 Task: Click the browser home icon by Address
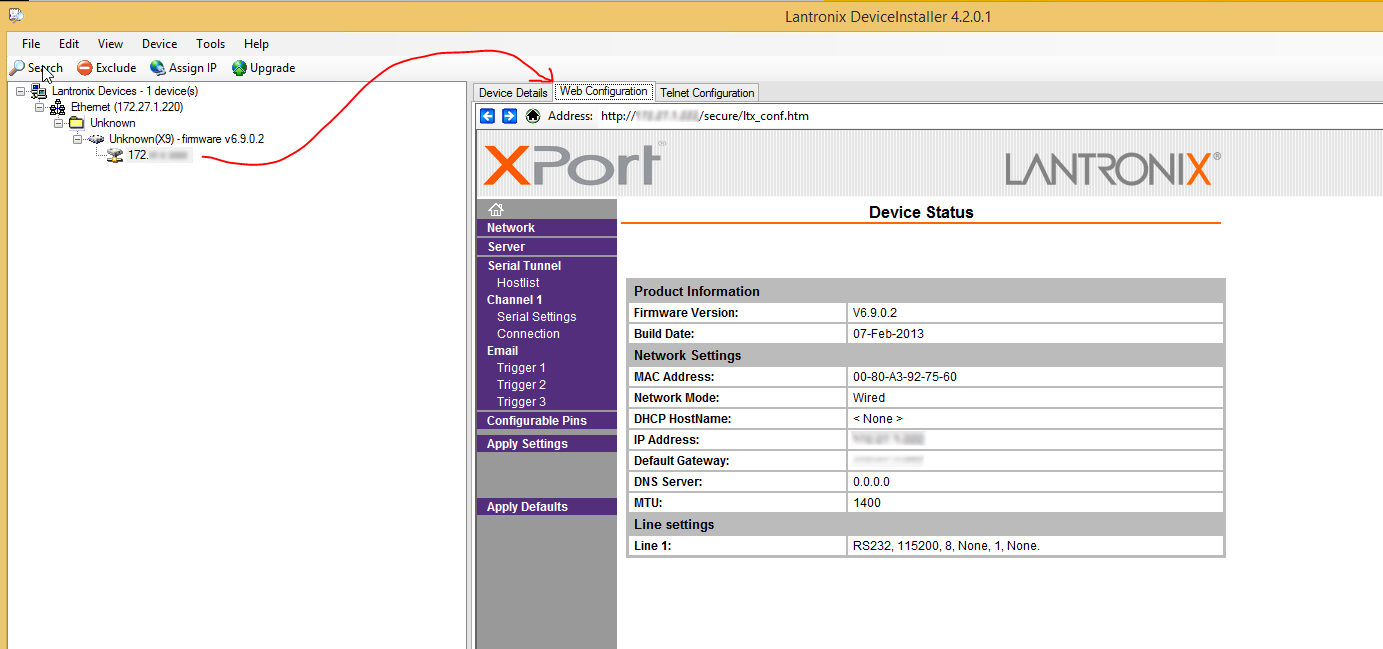[x=533, y=116]
